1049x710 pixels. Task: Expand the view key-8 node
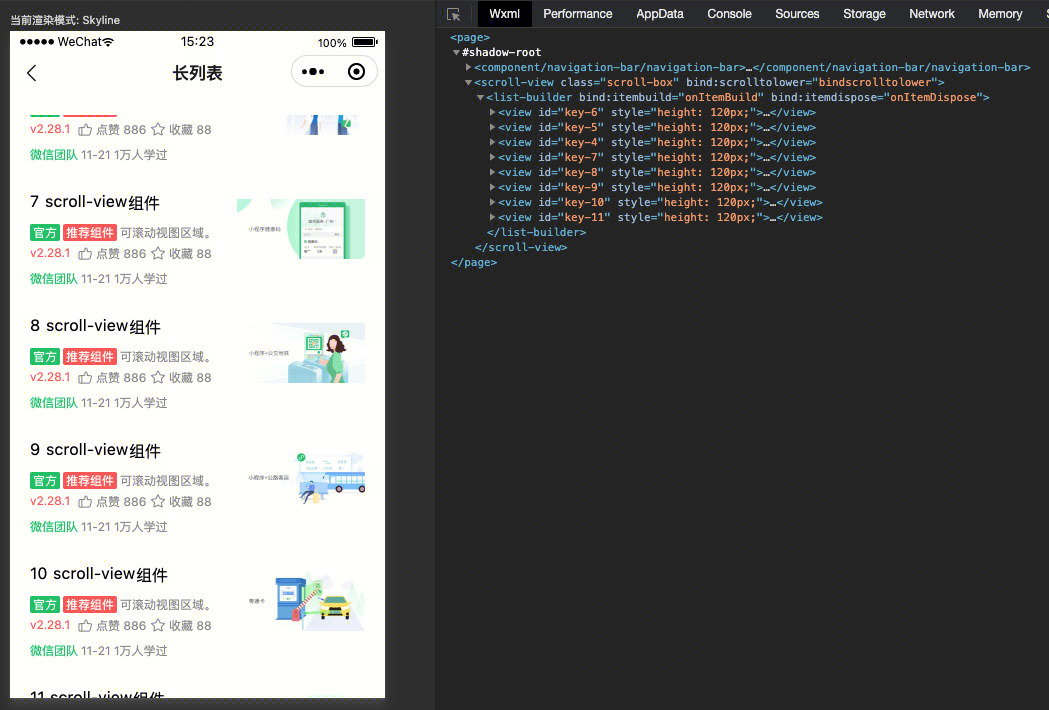[x=492, y=172]
